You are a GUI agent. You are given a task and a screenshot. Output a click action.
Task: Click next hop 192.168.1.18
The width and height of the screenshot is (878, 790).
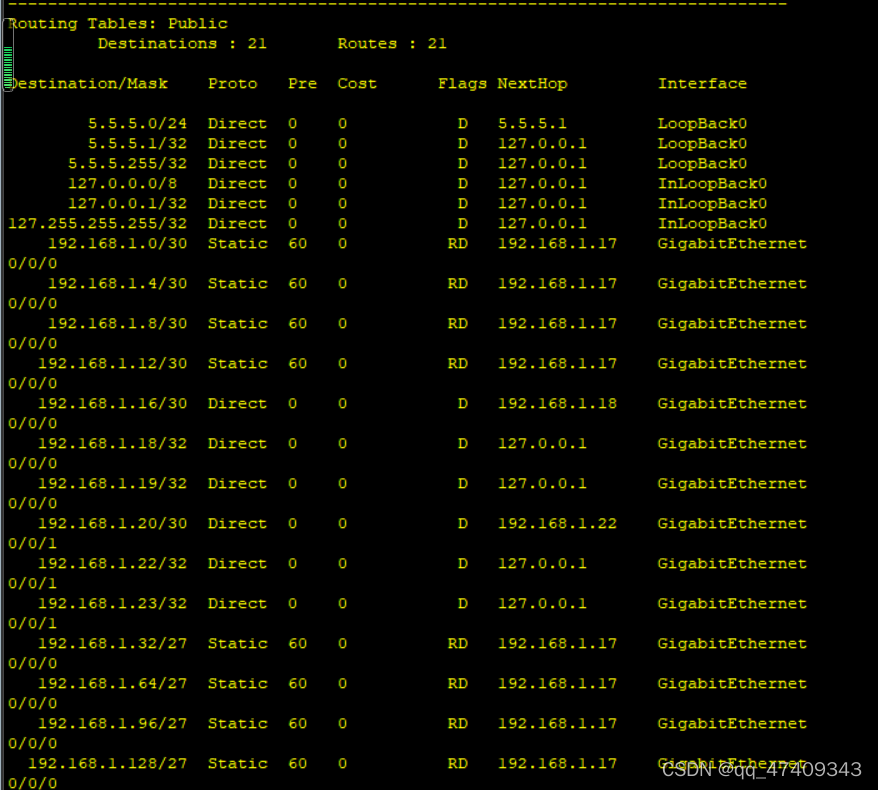[x=557, y=404]
